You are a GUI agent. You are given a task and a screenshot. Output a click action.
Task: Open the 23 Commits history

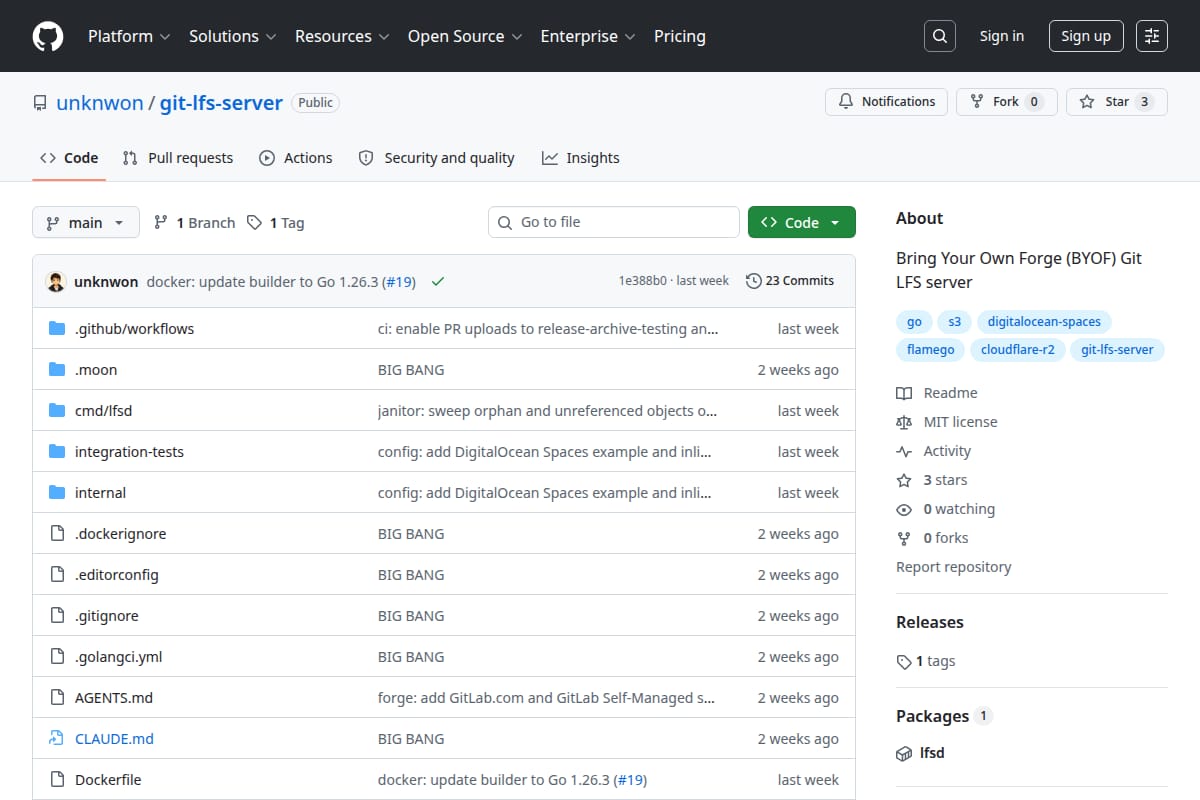[790, 281]
